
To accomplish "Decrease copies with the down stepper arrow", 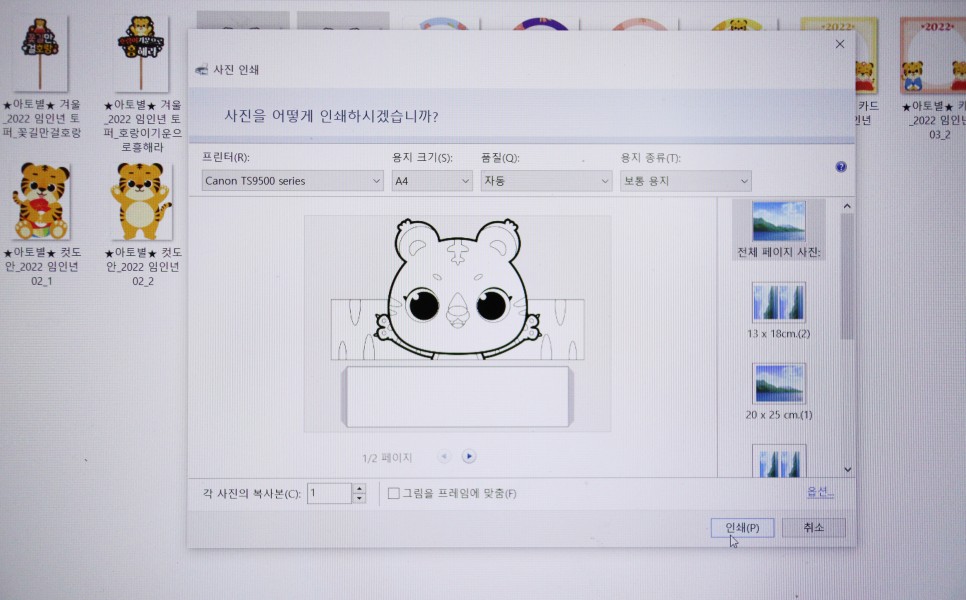I will (x=359, y=498).
